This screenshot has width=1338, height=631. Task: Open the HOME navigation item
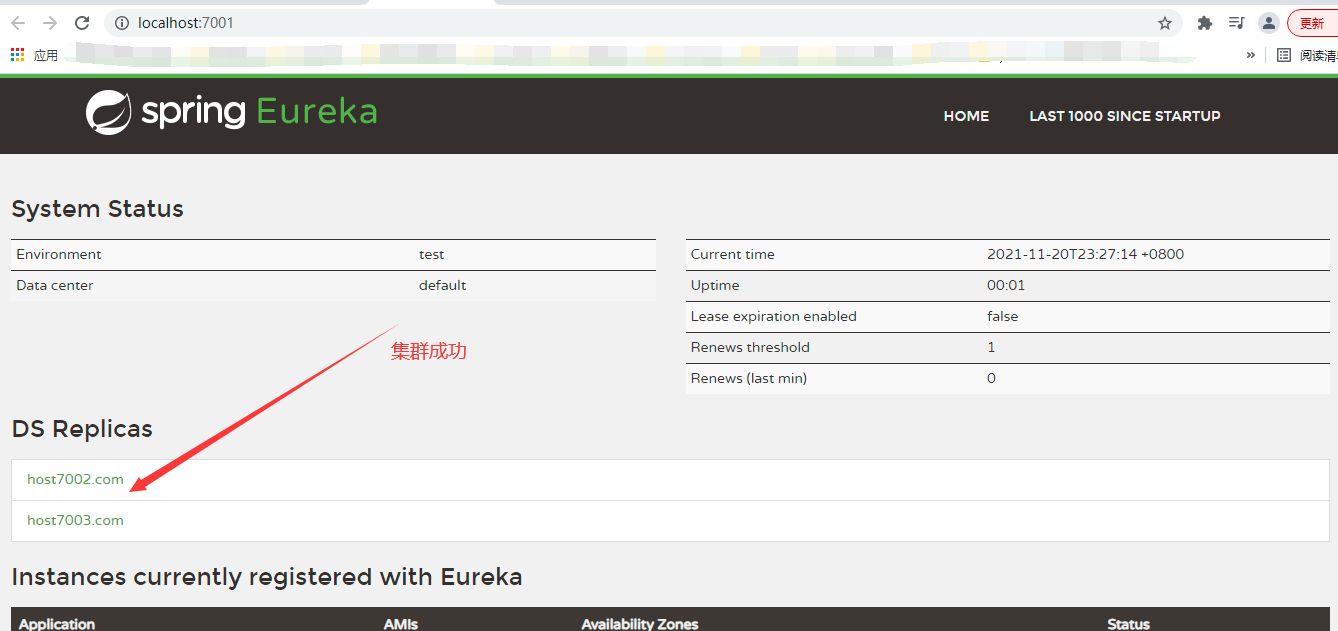[x=966, y=116]
